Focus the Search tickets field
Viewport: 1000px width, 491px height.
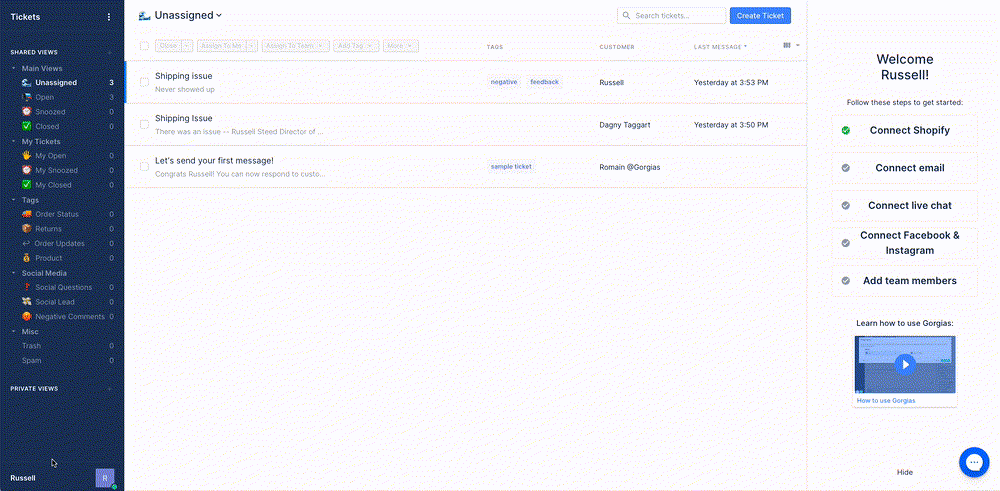pyautogui.click(x=672, y=15)
